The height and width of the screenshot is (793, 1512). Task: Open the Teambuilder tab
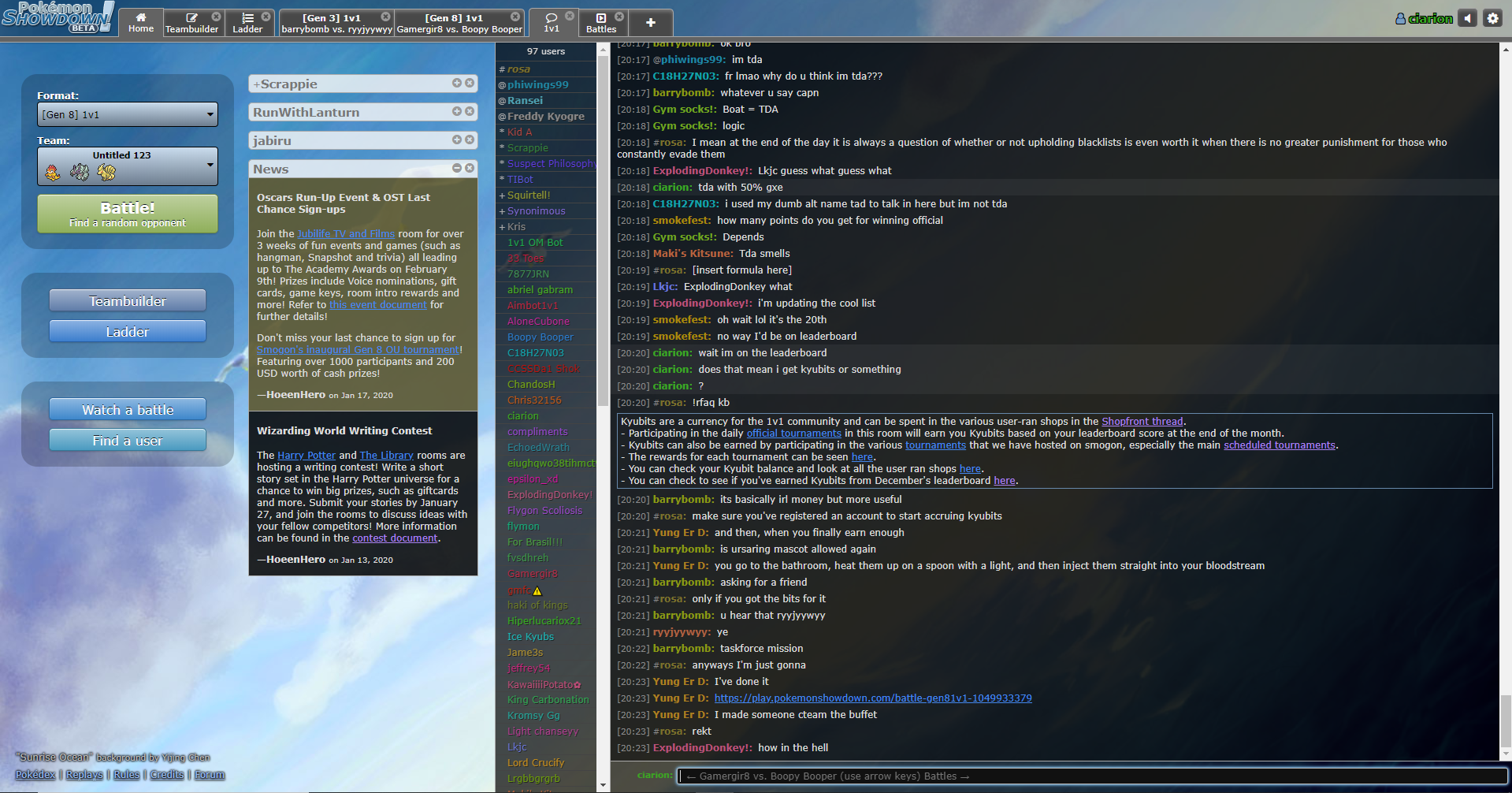pos(191,23)
